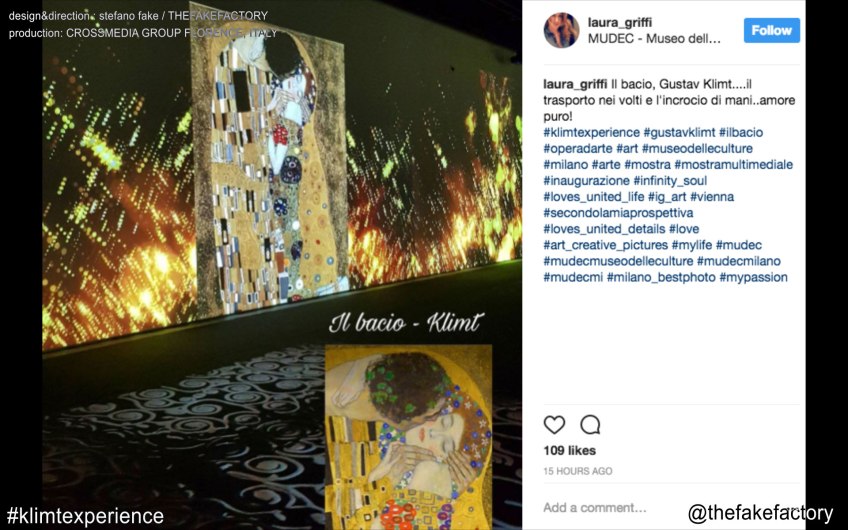This screenshot has width=848, height=530.
Task: Open the #secondolamiaprospettiva hashtag
Action: click(618, 213)
